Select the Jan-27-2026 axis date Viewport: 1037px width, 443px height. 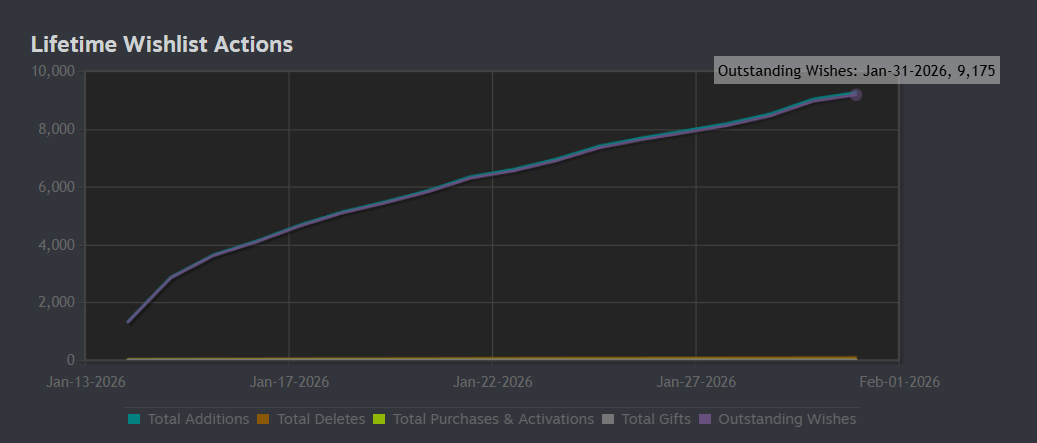pos(696,382)
